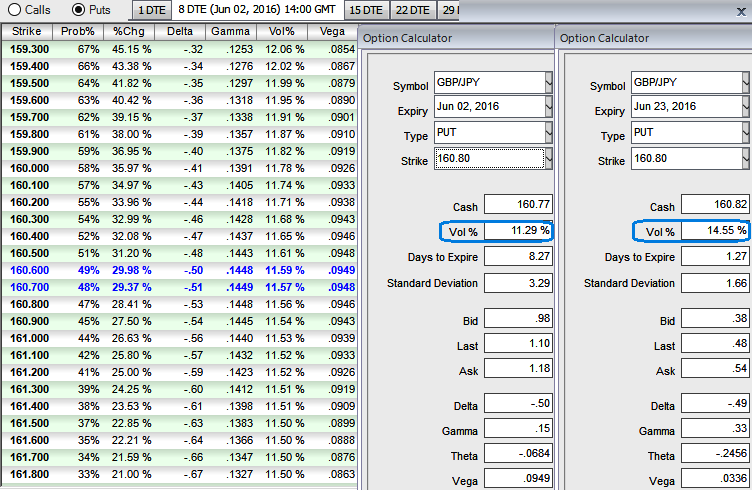The image size is (752, 490).
Task: Click the Delta field showing -.49
Action: tap(715, 403)
